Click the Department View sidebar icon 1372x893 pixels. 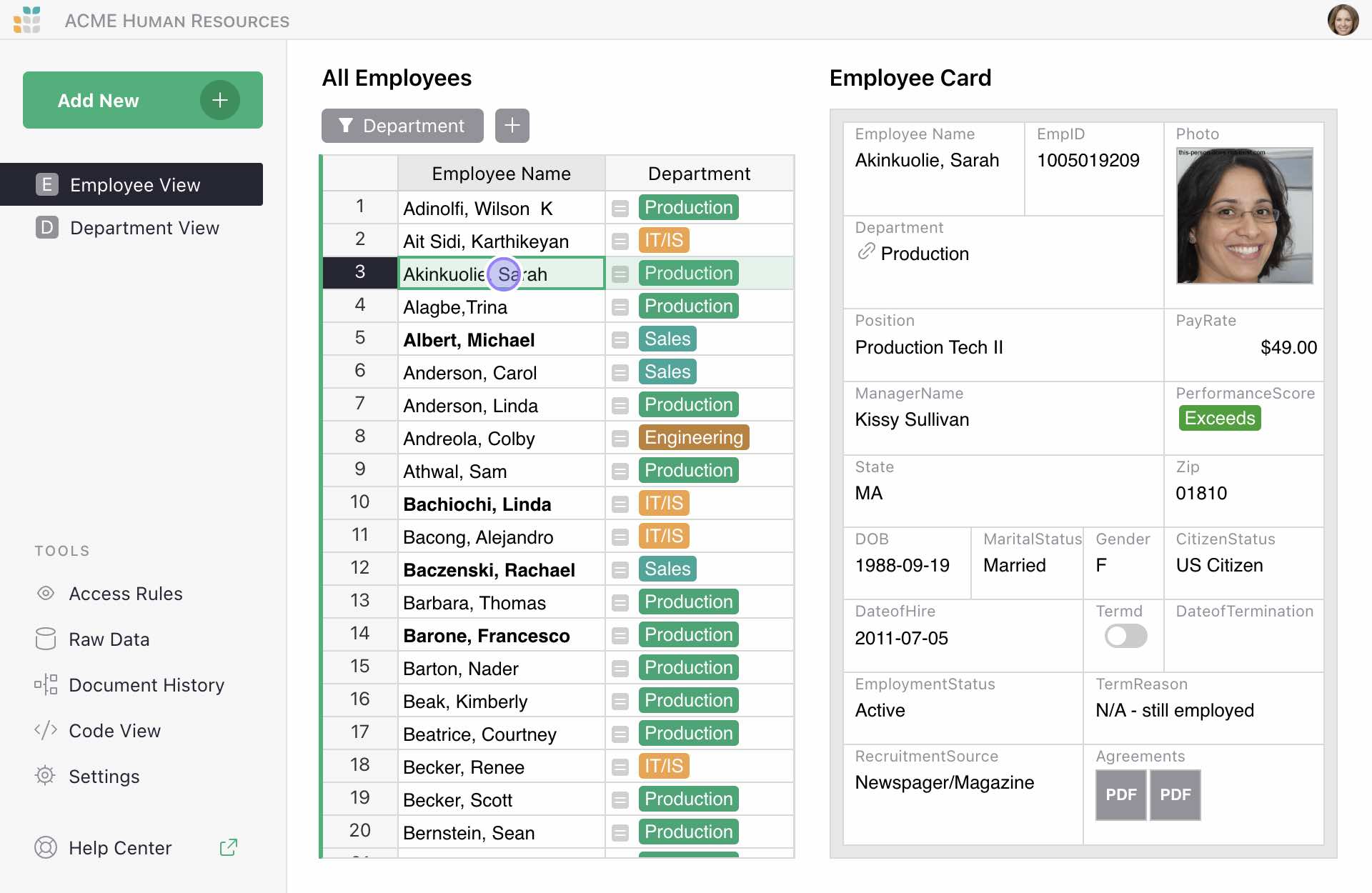tap(46, 227)
